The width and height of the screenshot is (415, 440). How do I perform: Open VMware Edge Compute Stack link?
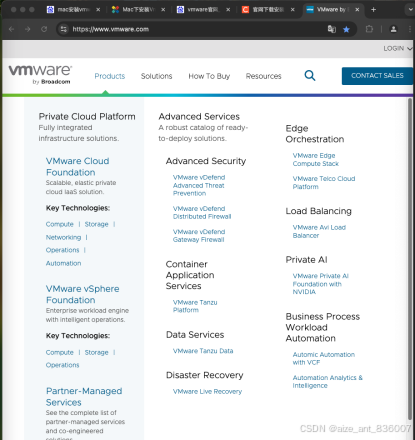315,159
